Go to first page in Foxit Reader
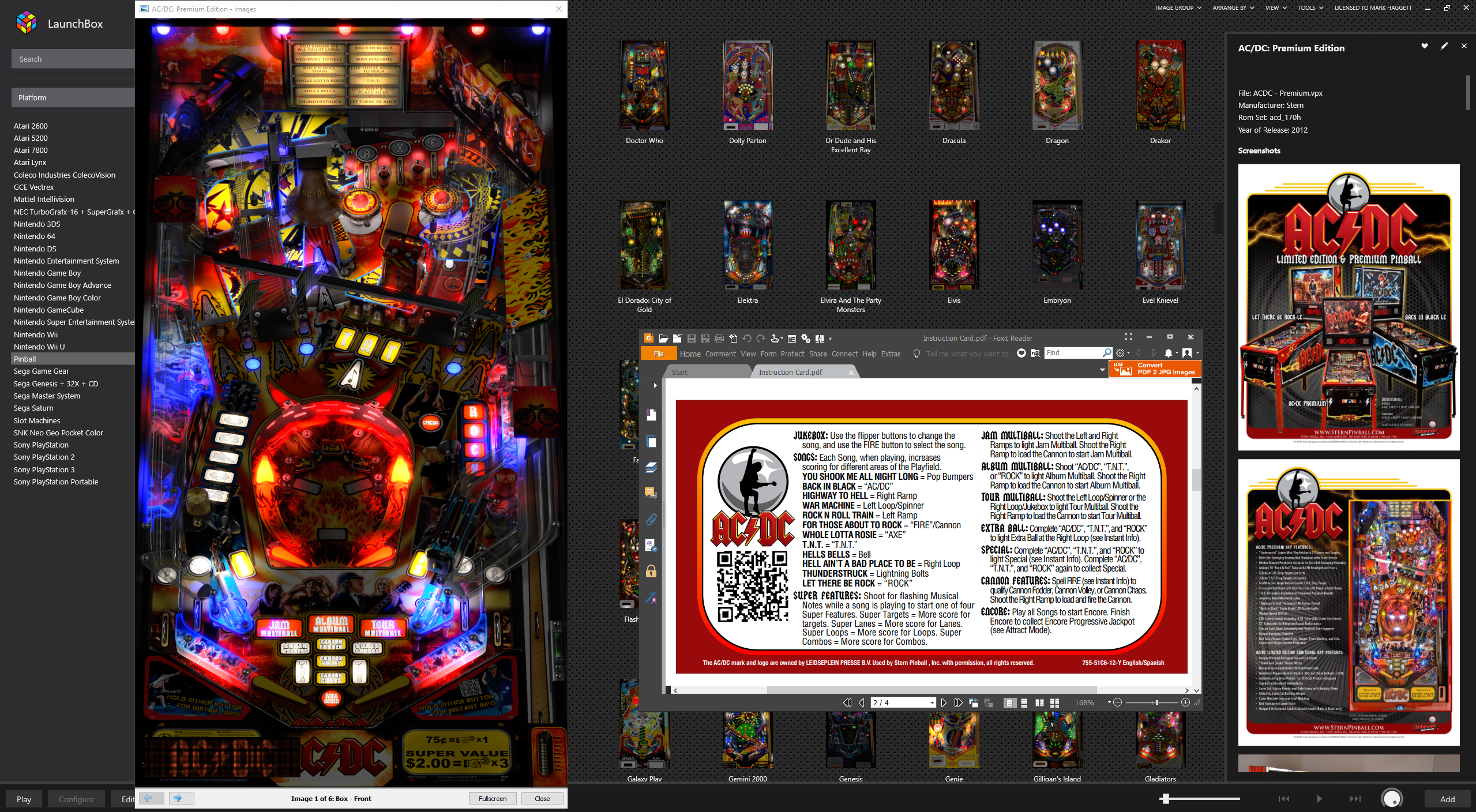This screenshot has height=812, width=1476. [847, 702]
